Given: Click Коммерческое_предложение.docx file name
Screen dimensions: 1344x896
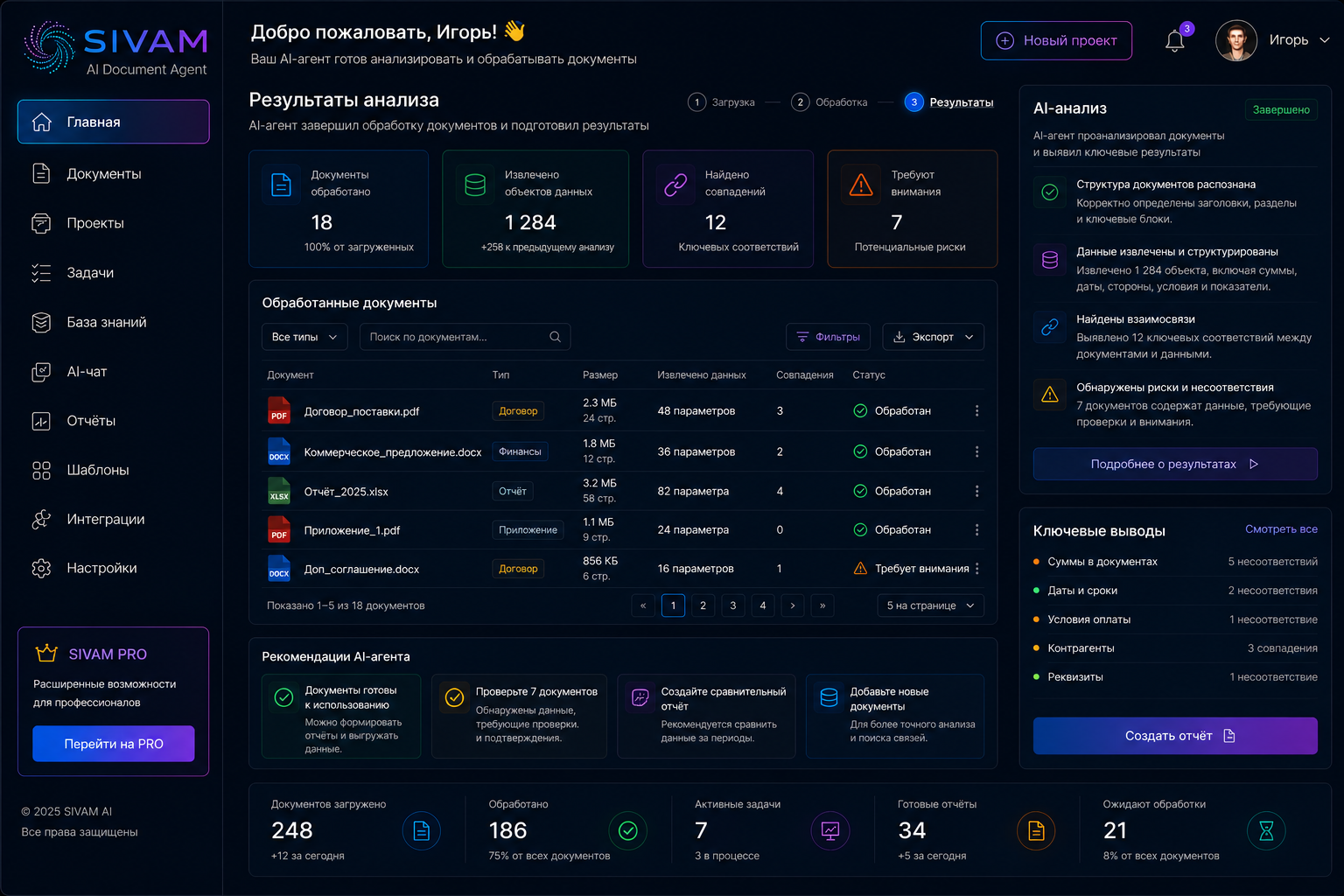Looking at the screenshot, I should tap(393, 452).
